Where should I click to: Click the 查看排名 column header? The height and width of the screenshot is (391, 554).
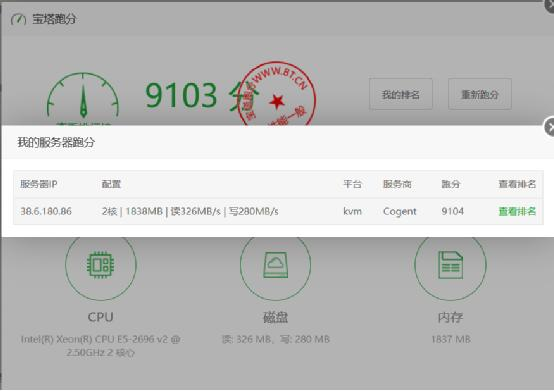(517, 184)
